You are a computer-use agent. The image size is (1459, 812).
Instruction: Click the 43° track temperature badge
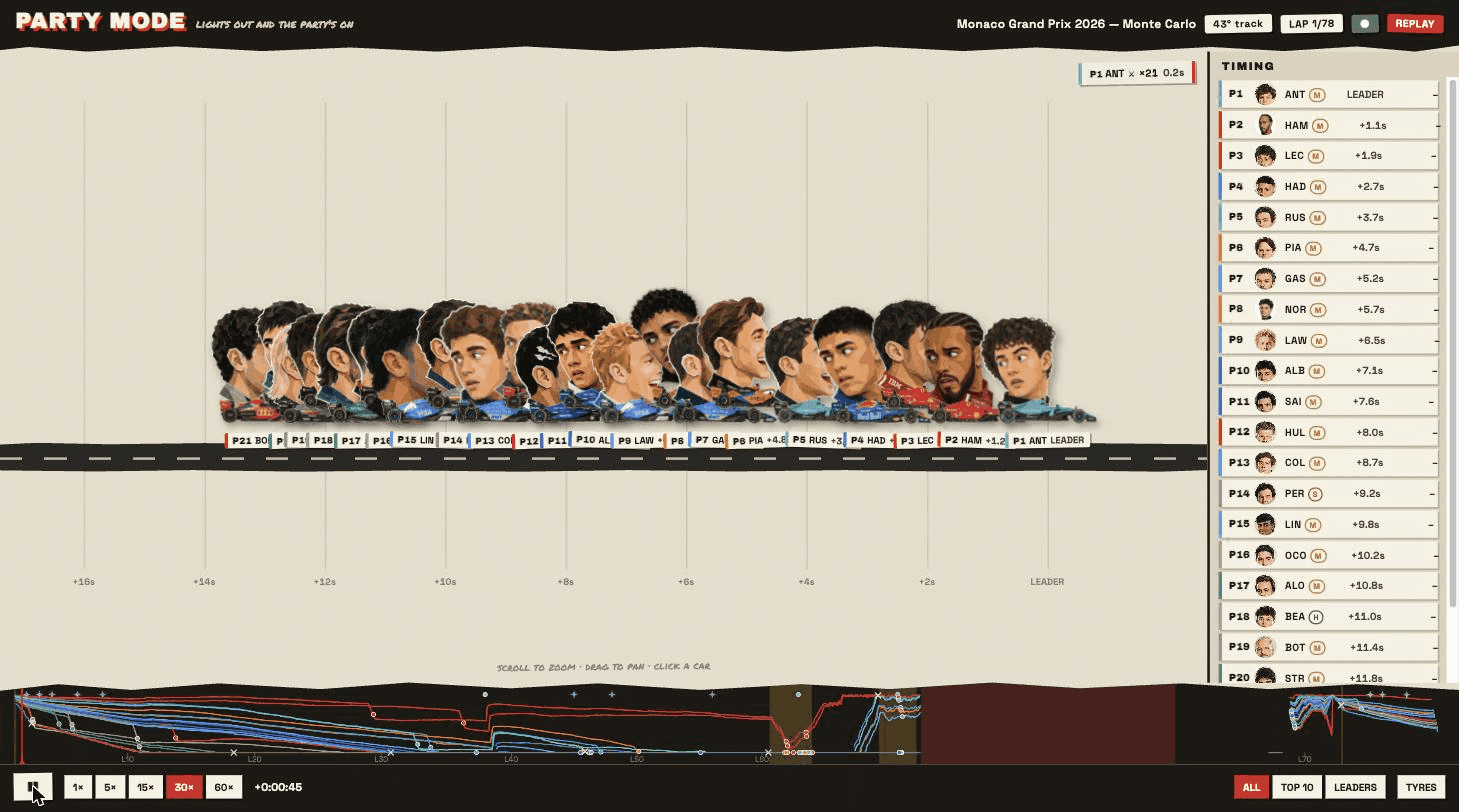1238,24
